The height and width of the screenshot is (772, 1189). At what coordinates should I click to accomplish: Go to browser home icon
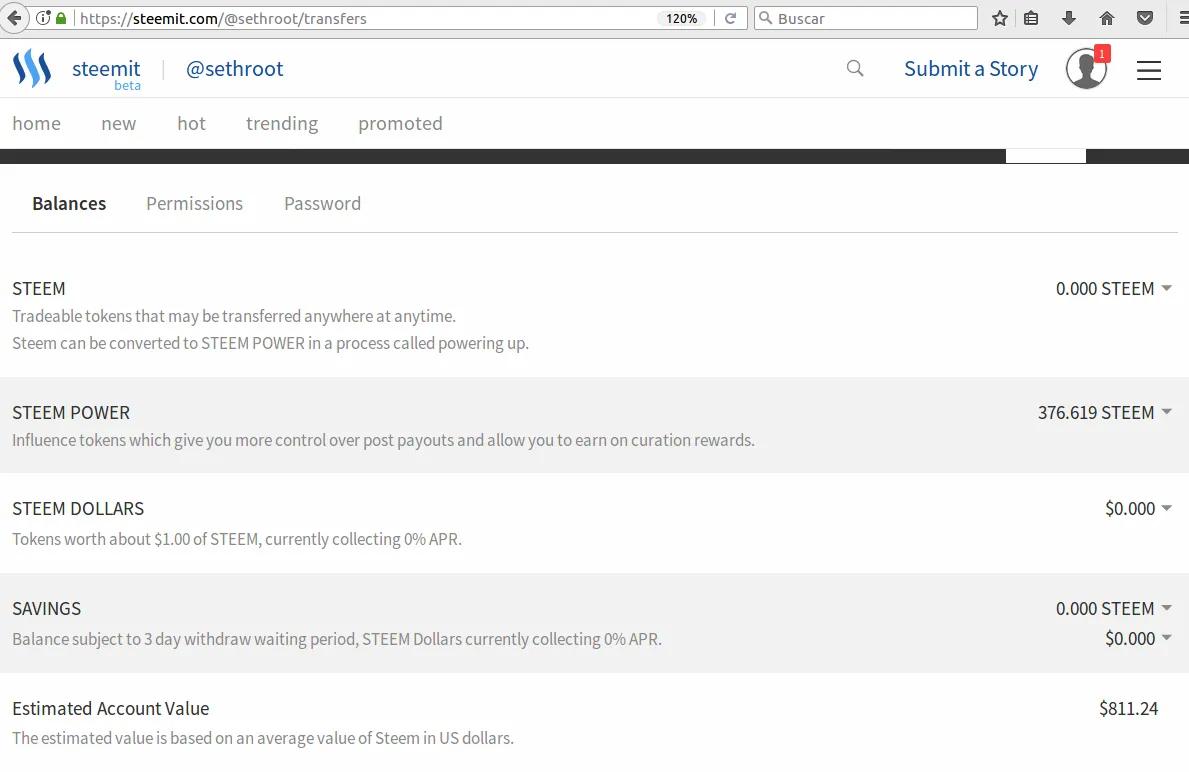coord(1107,18)
